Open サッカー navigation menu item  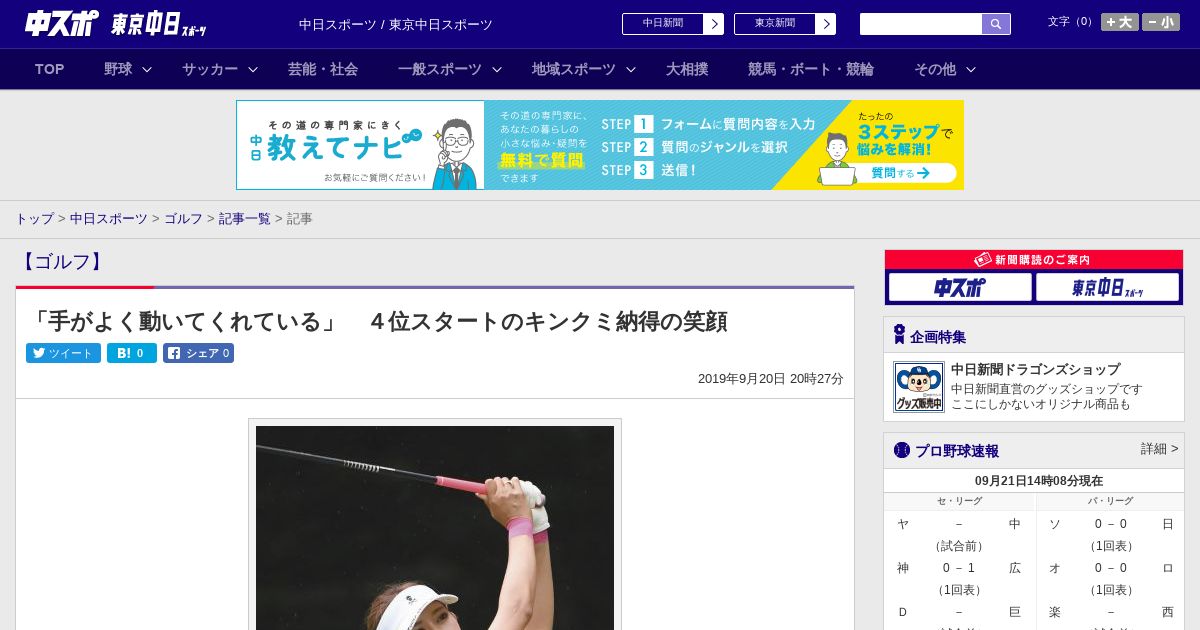(x=210, y=69)
